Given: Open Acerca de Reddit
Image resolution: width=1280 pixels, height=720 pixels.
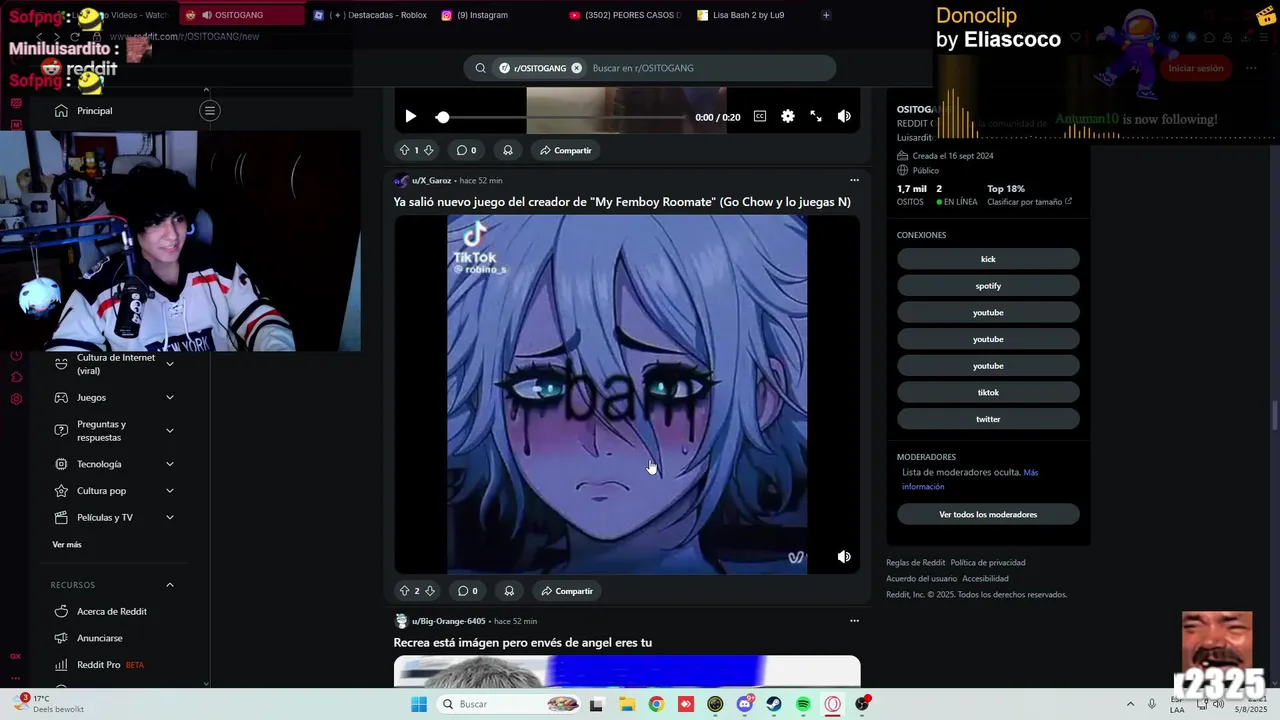Looking at the screenshot, I should [112, 611].
